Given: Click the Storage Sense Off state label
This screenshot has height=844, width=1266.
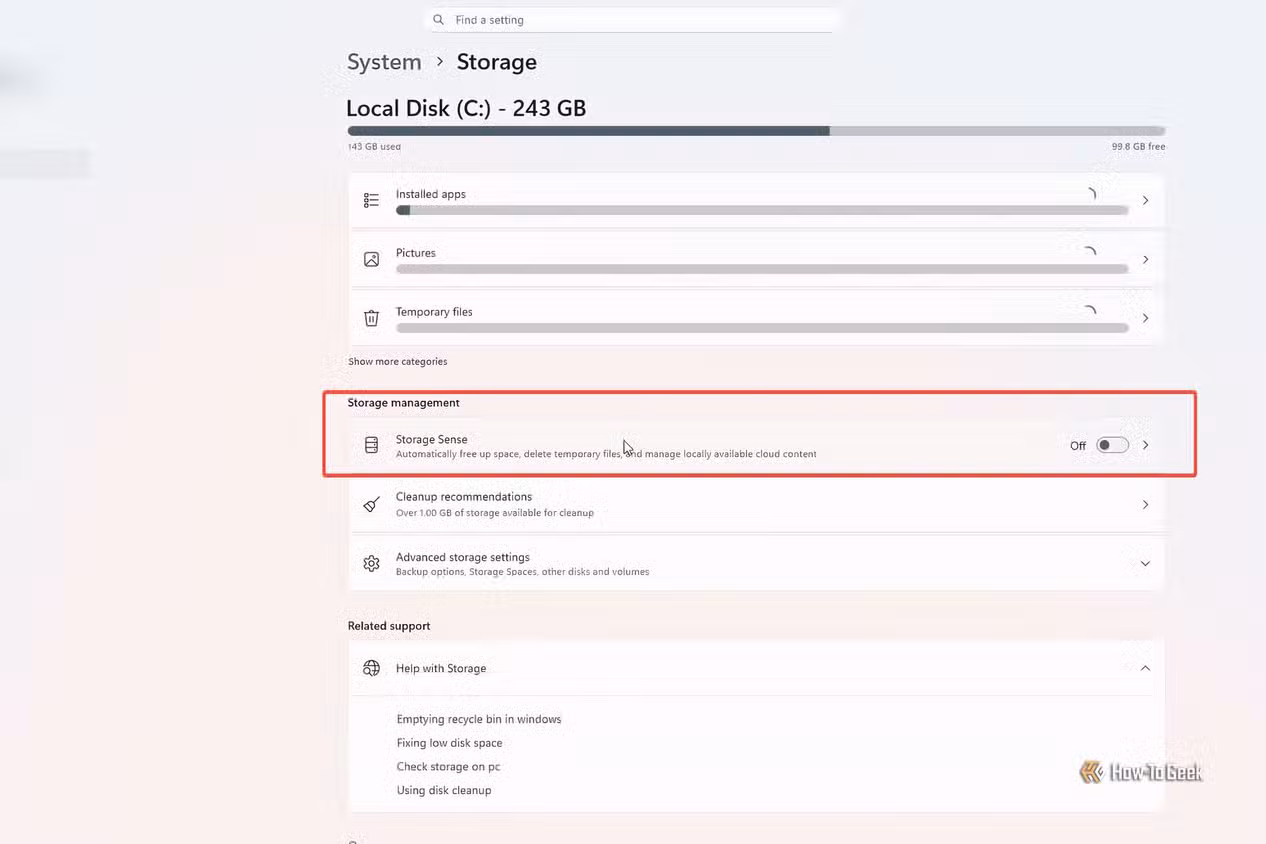Looking at the screenshot, I should pos(1078,446).
